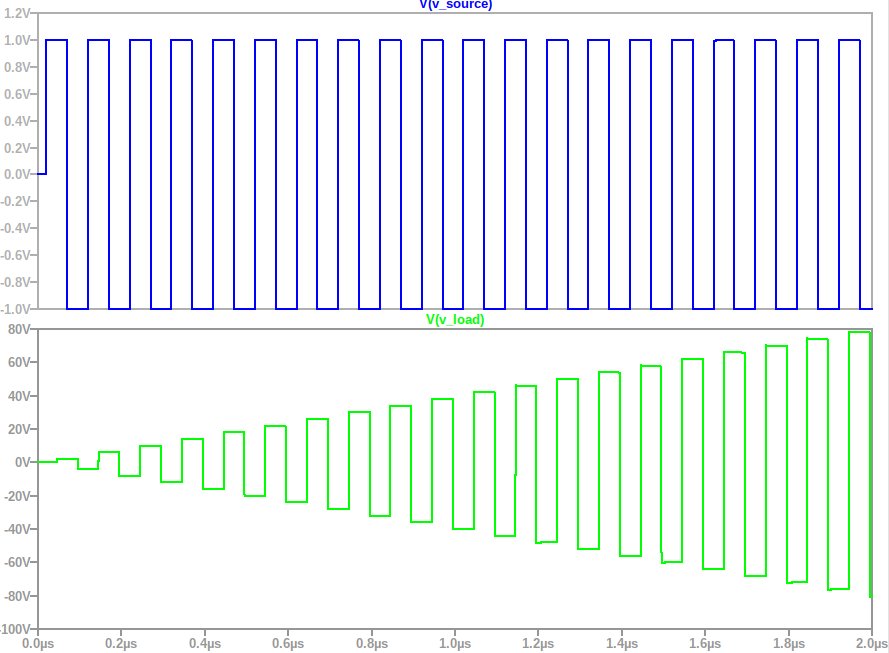889x653 pixels.
Task: Select the 0.8µs time axis label
Action: (x=372, y=644)
